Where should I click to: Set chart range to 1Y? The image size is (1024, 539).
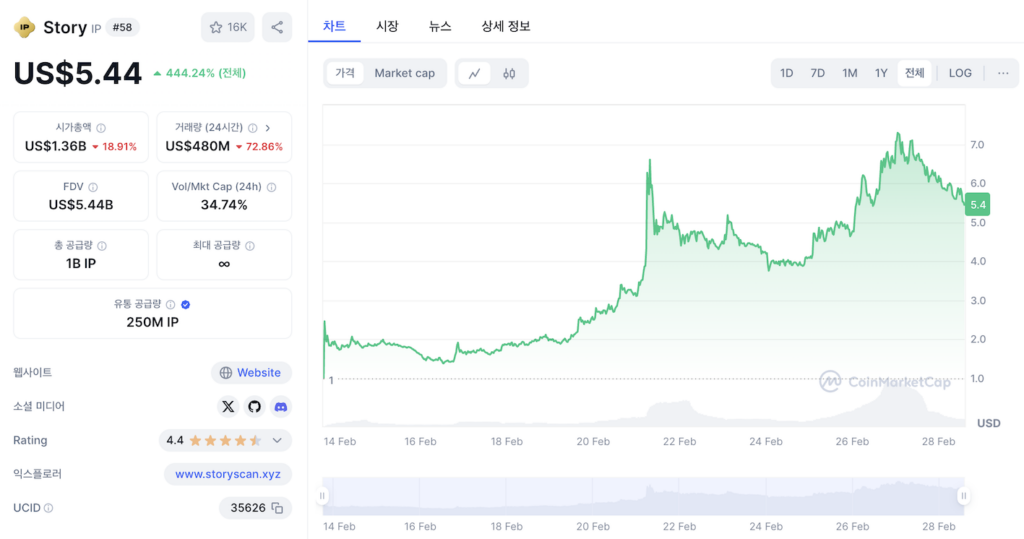pyautogui.click(x=881, y=73)
